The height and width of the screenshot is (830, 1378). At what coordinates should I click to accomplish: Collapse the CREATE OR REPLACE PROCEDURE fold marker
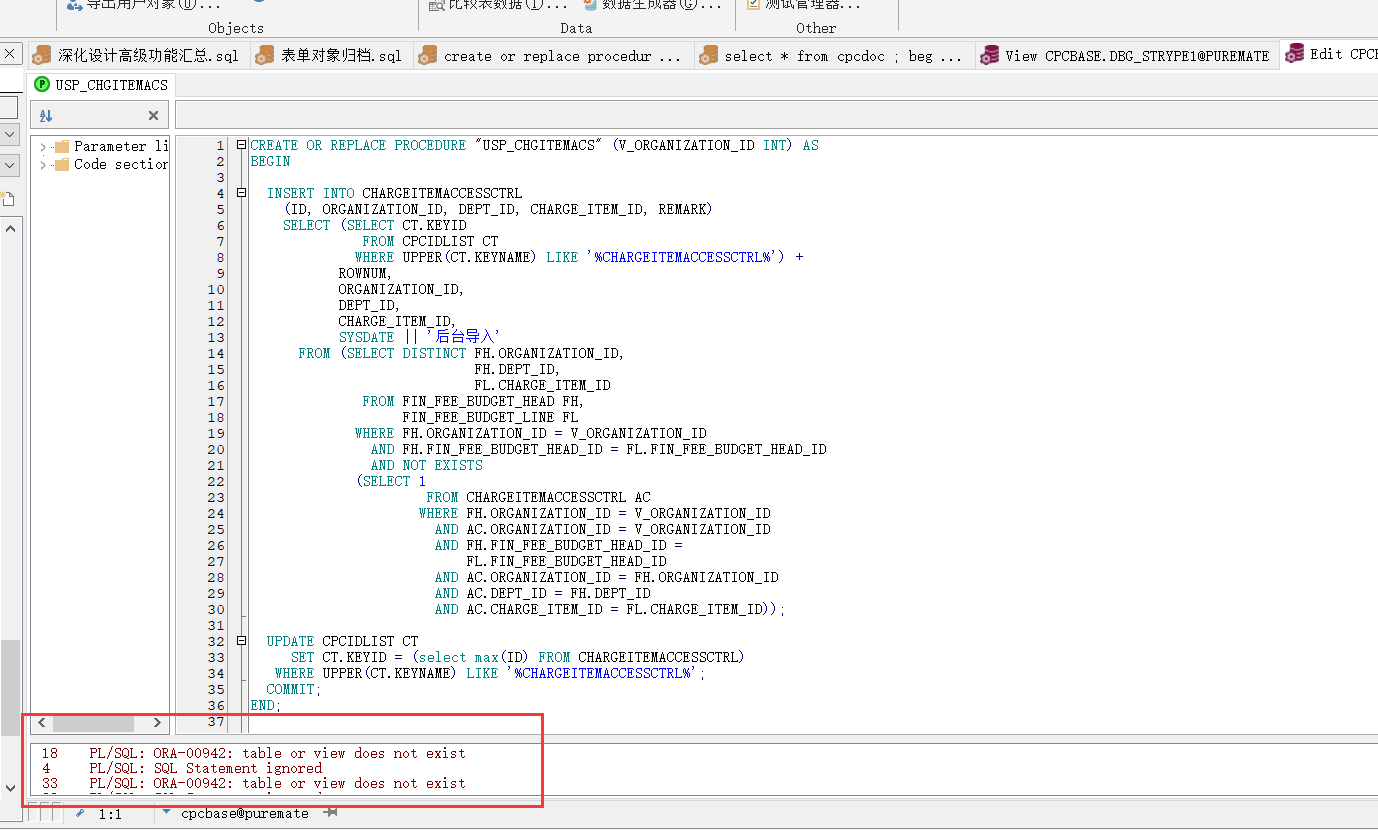[x=241, y=145]
